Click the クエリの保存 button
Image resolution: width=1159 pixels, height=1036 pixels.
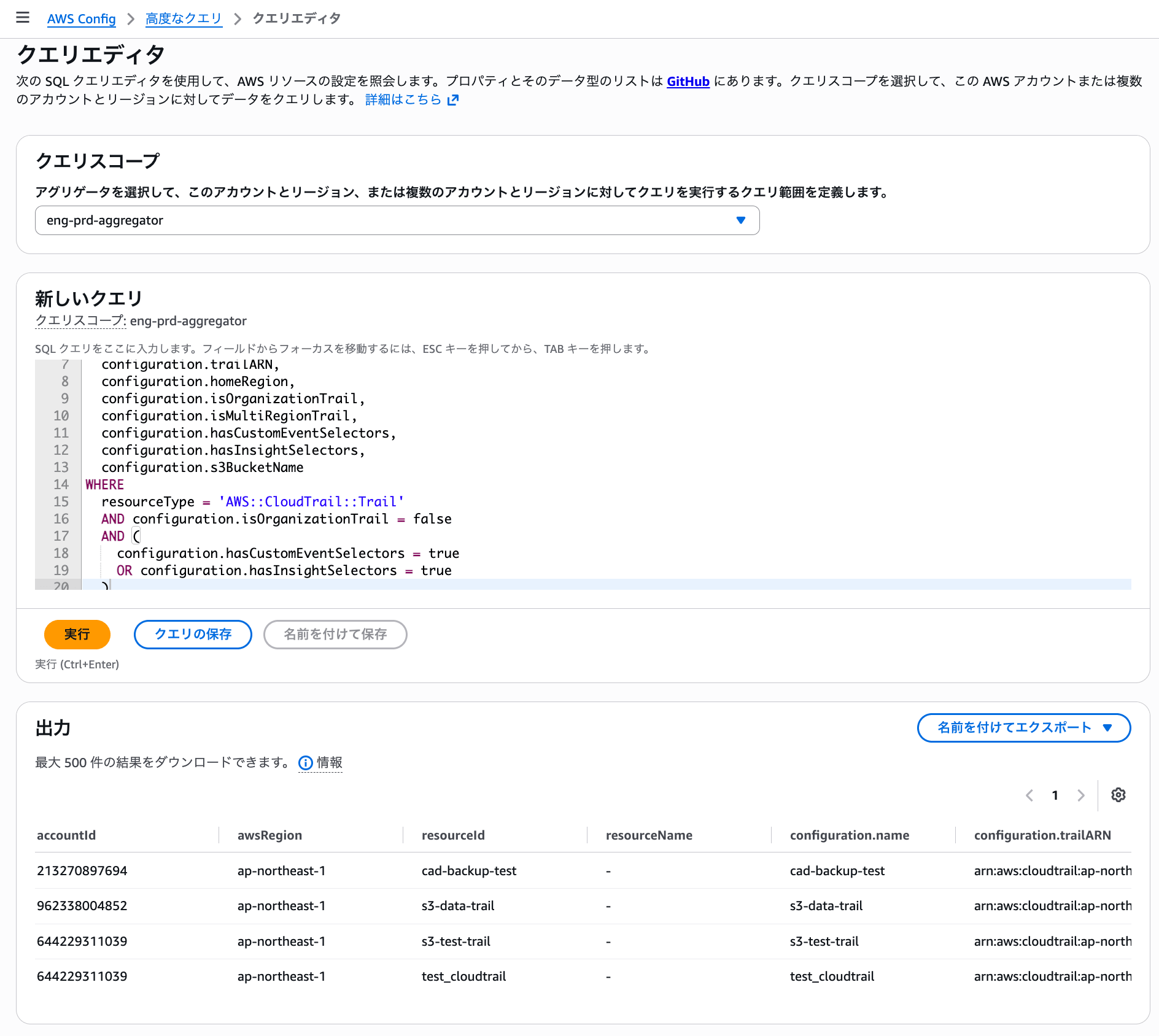click(193, 634)
